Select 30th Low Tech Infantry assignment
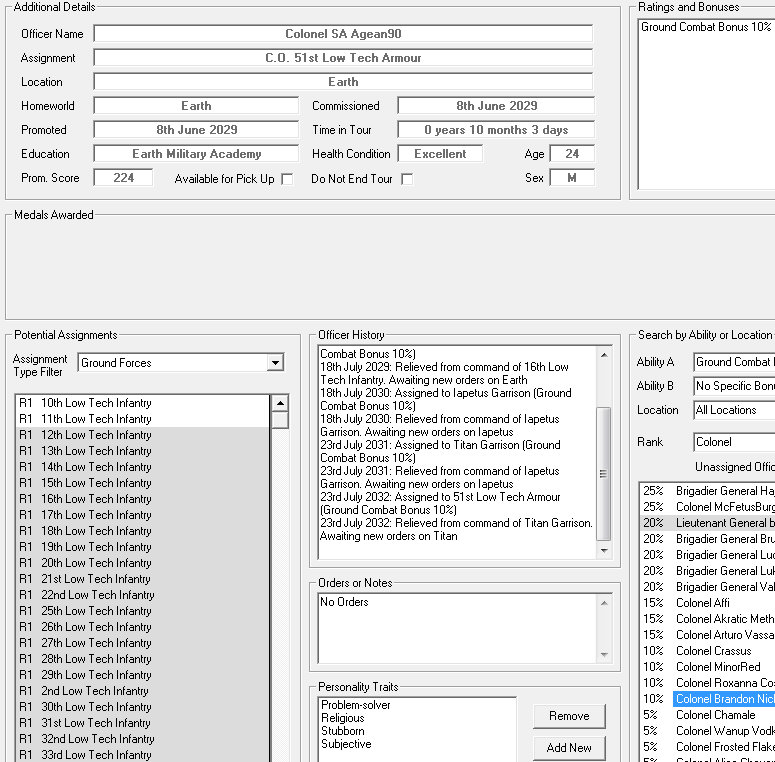Screen dimensions: 775x762 tap(143, 707)
